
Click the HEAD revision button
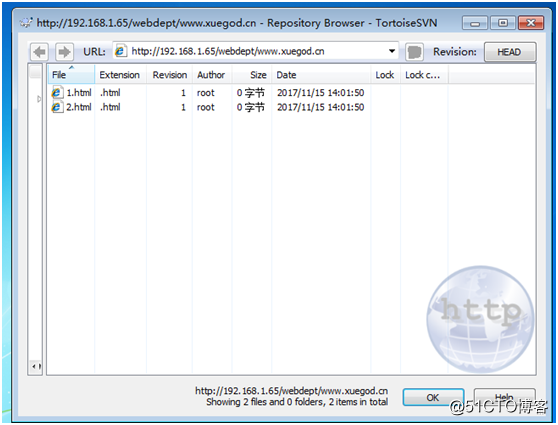510,52
